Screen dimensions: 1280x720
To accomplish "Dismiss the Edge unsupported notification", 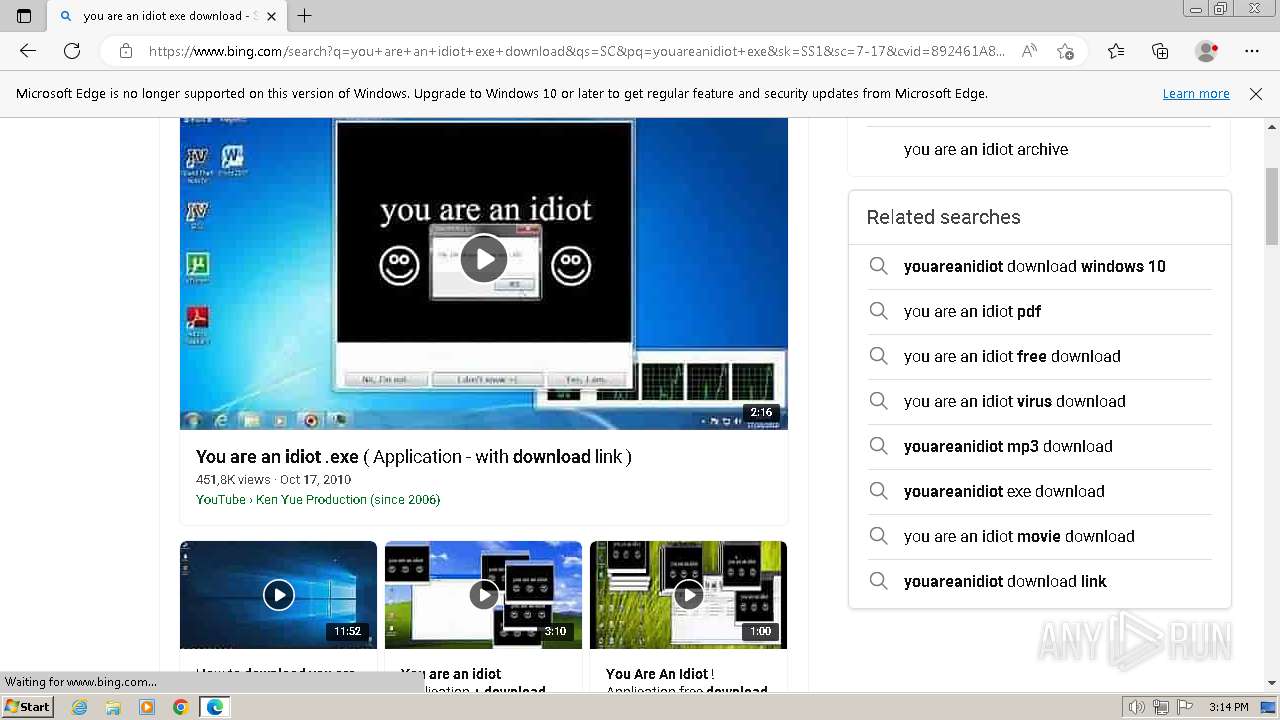I will pyautogui.click(x=1256, y=94).
